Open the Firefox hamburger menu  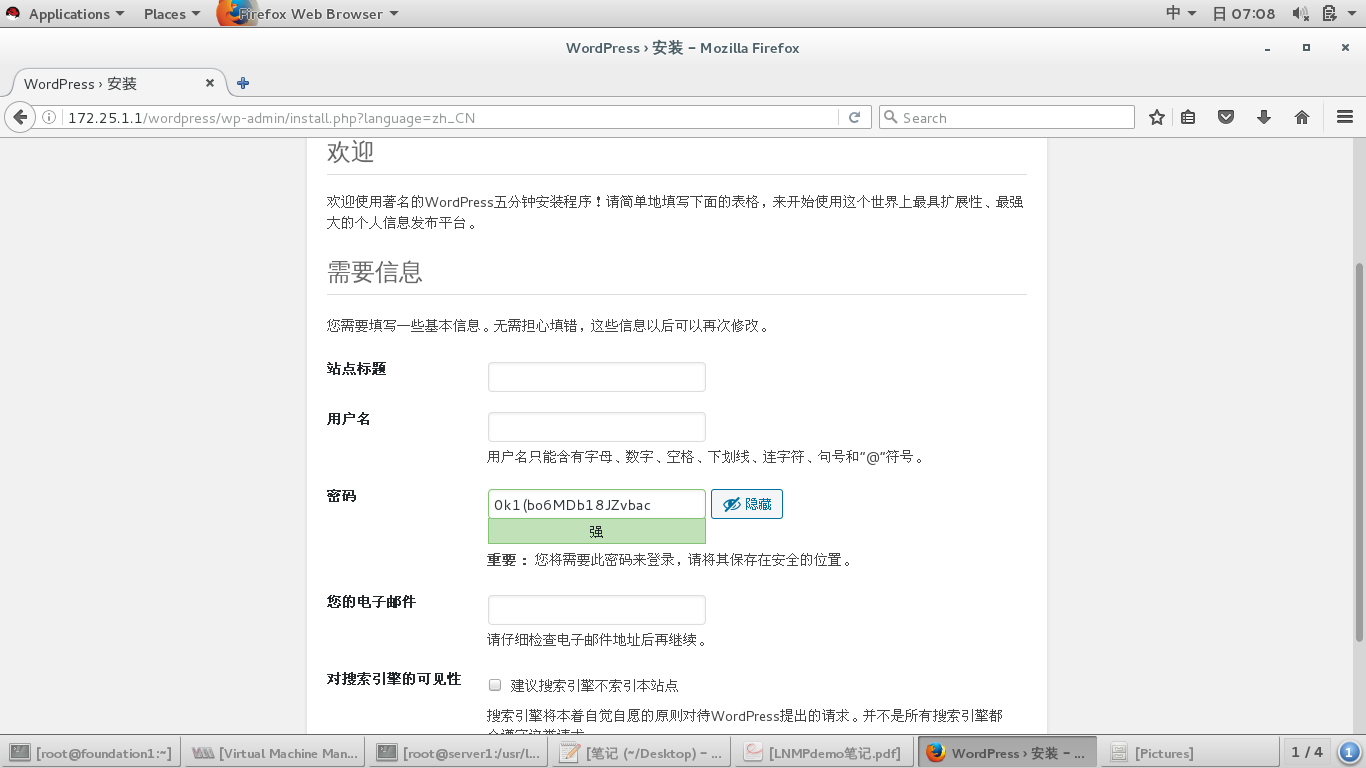click(1344, 117)
